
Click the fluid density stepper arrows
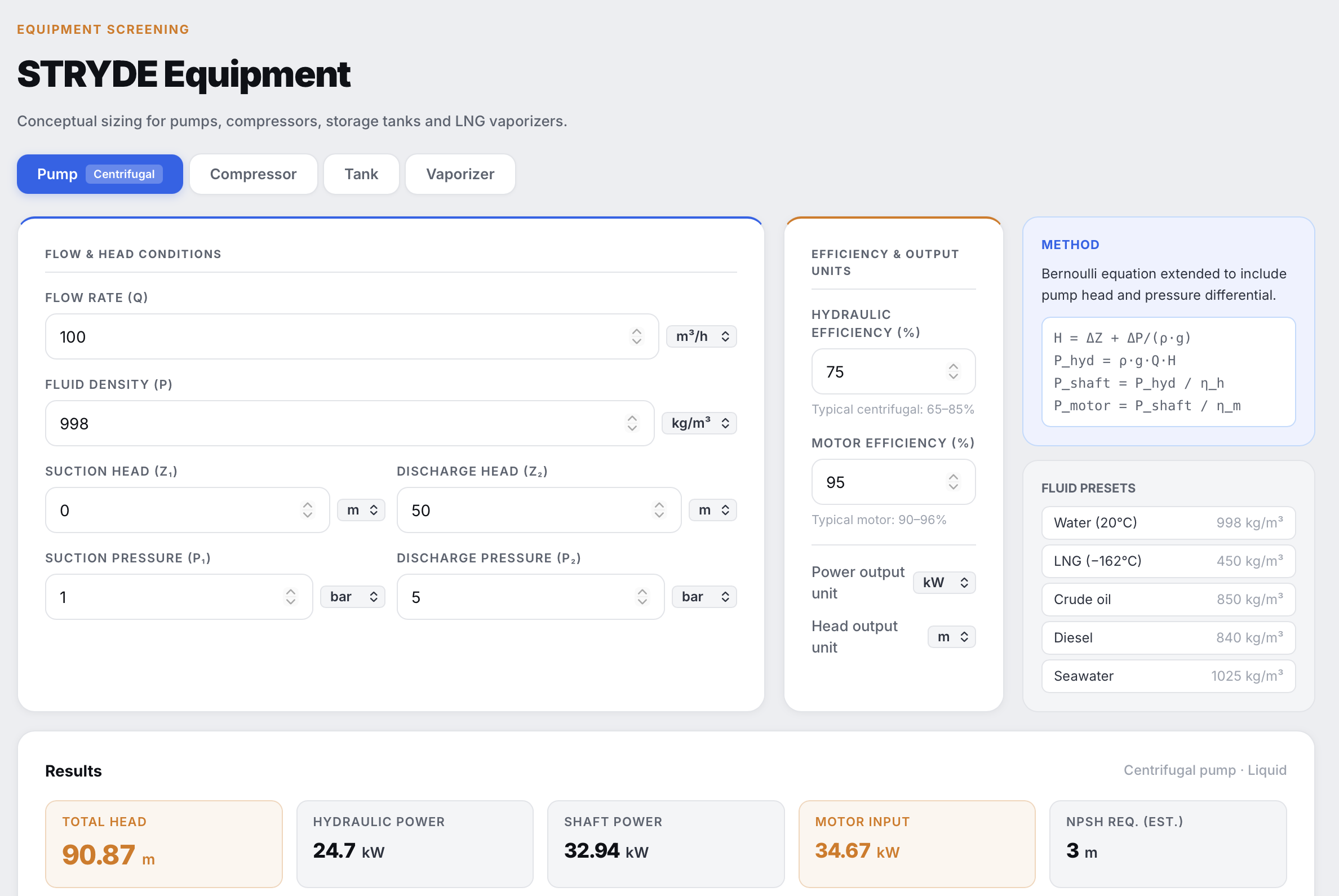pos(632,423)
